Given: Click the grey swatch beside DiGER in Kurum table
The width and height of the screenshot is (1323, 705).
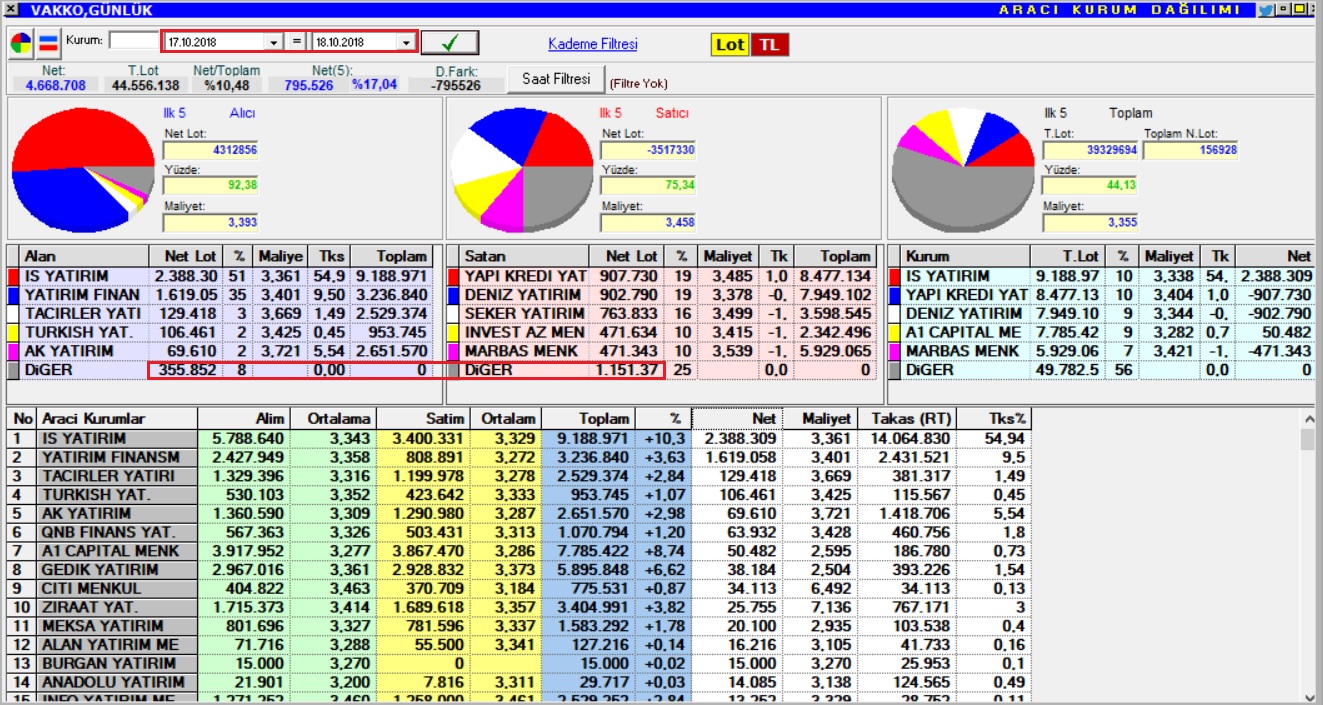Looking at the screenshot, I should 893,370.
